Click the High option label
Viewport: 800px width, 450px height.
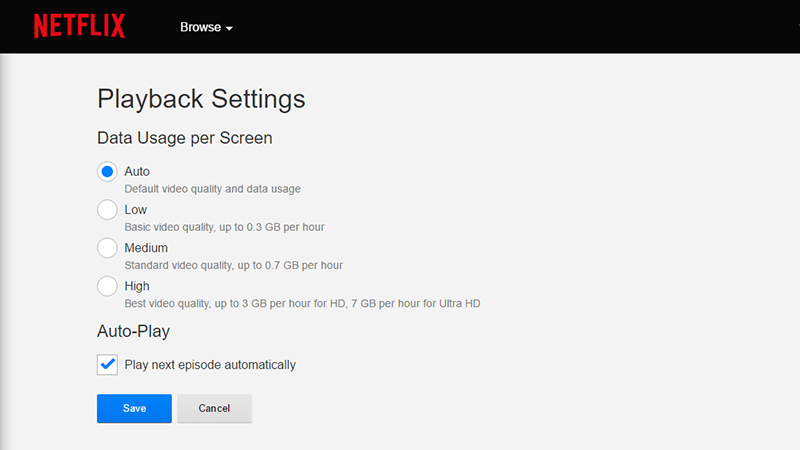pos(137,286)
